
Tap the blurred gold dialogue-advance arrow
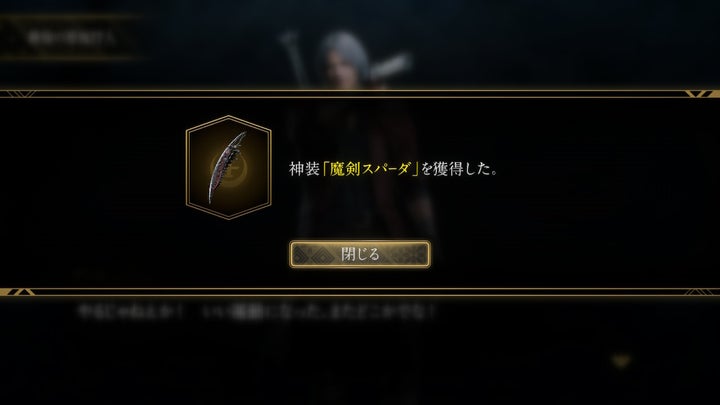[x=621, y=361]
